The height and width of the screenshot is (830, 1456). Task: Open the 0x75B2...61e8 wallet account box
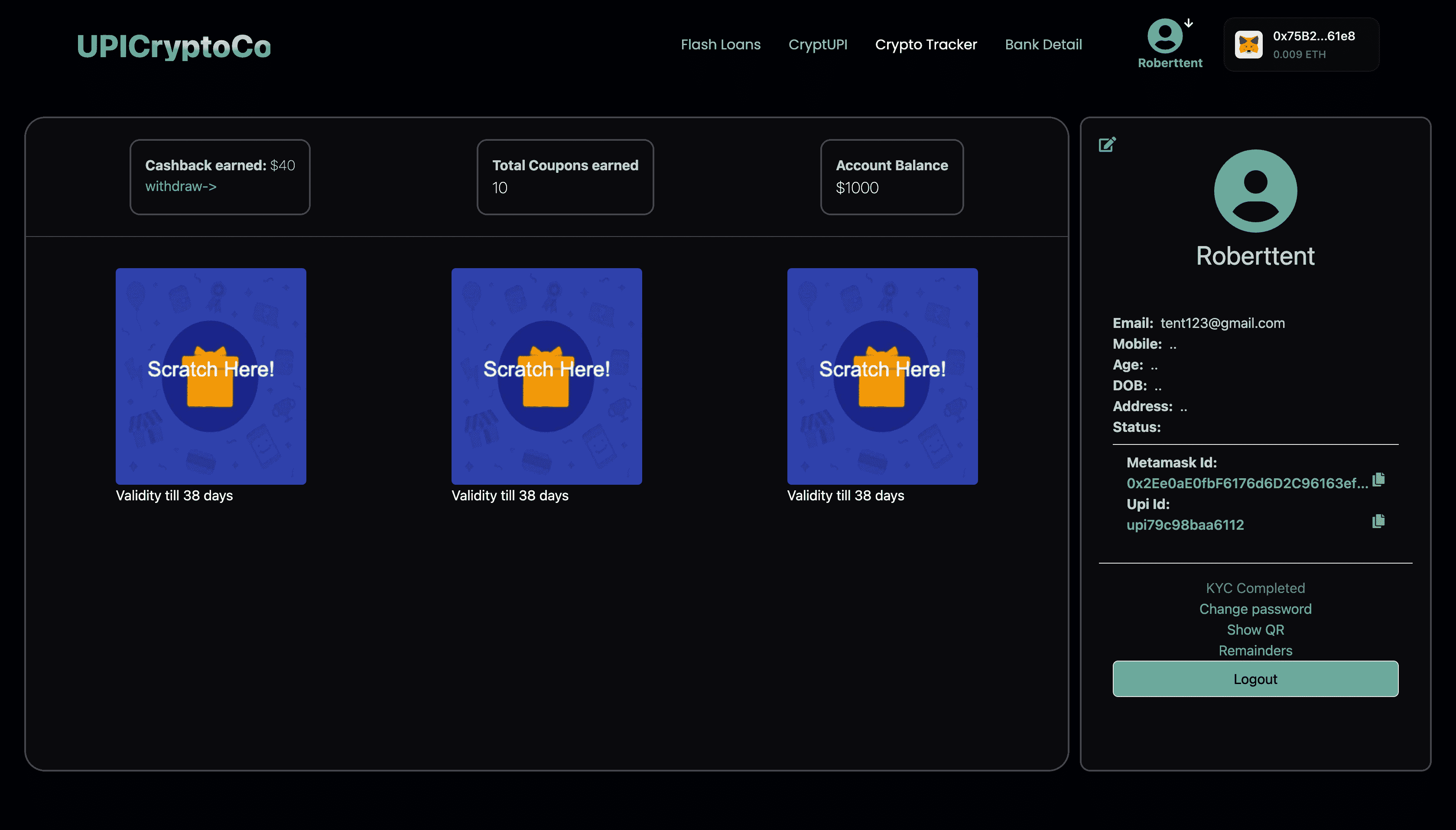pos(1313,45)
